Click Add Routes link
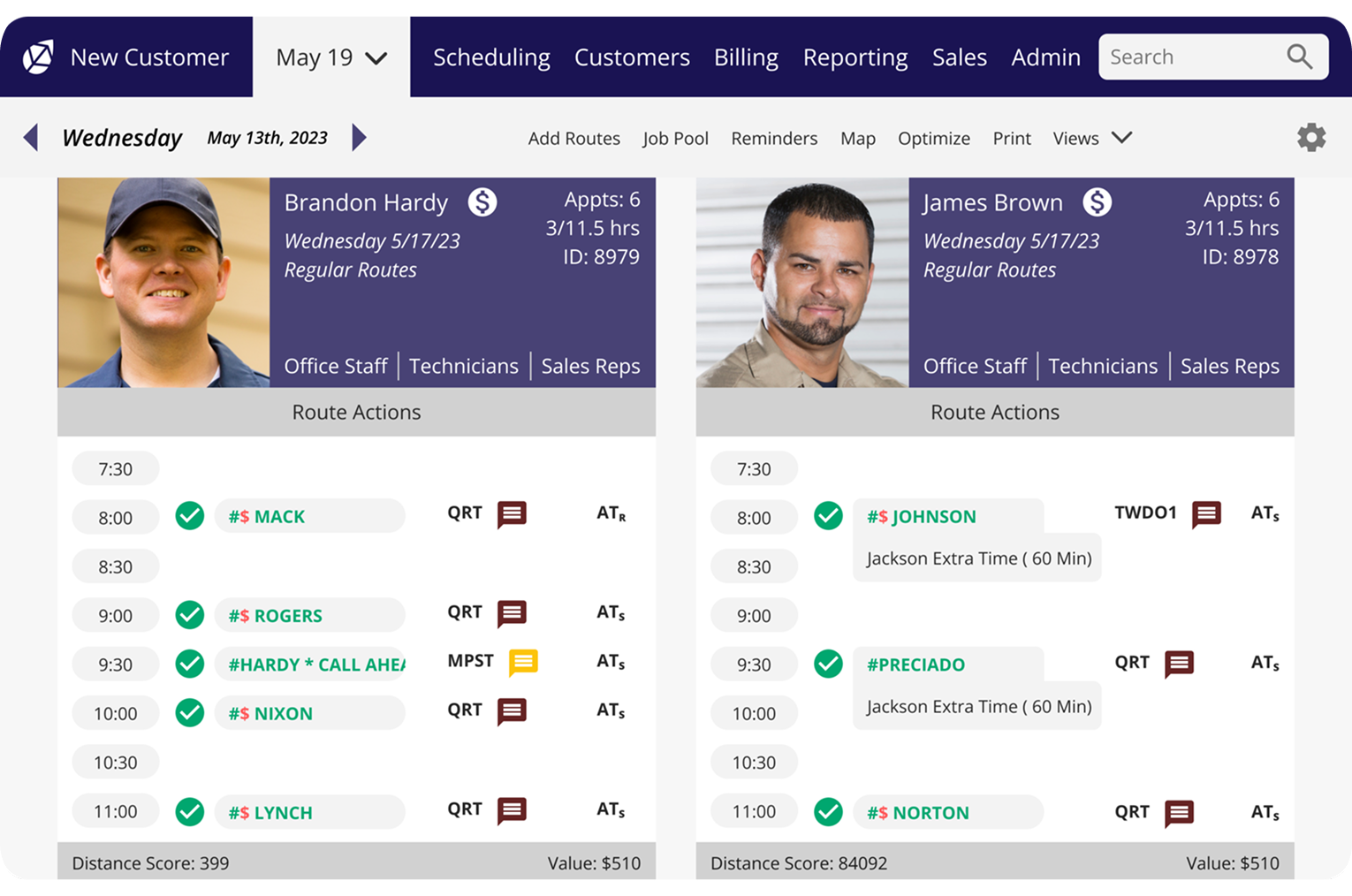Viewport: 1352px width, 896px height. [x=574, y=139]
